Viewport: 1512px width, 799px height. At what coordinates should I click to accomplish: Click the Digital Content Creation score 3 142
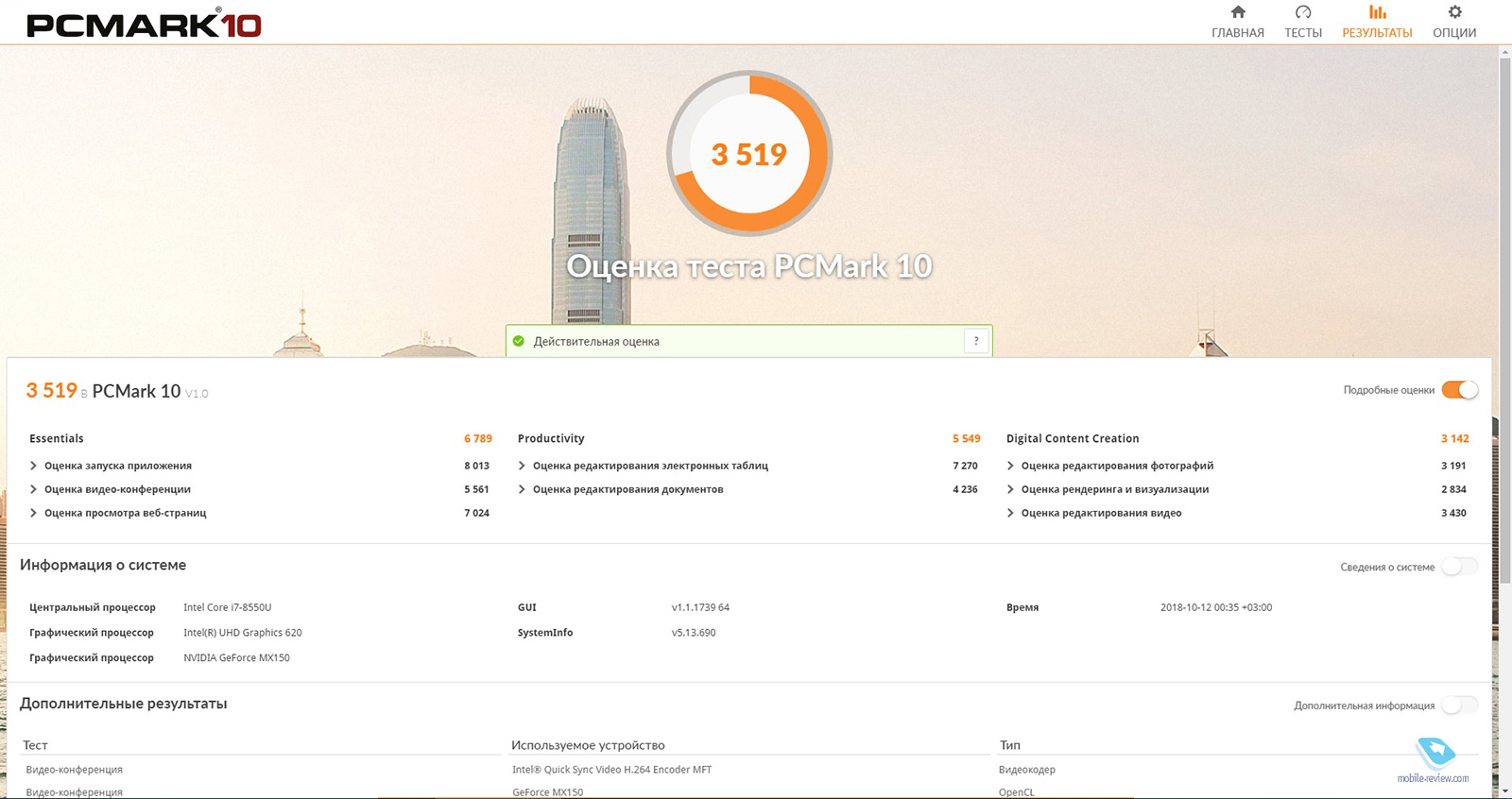1455,438
